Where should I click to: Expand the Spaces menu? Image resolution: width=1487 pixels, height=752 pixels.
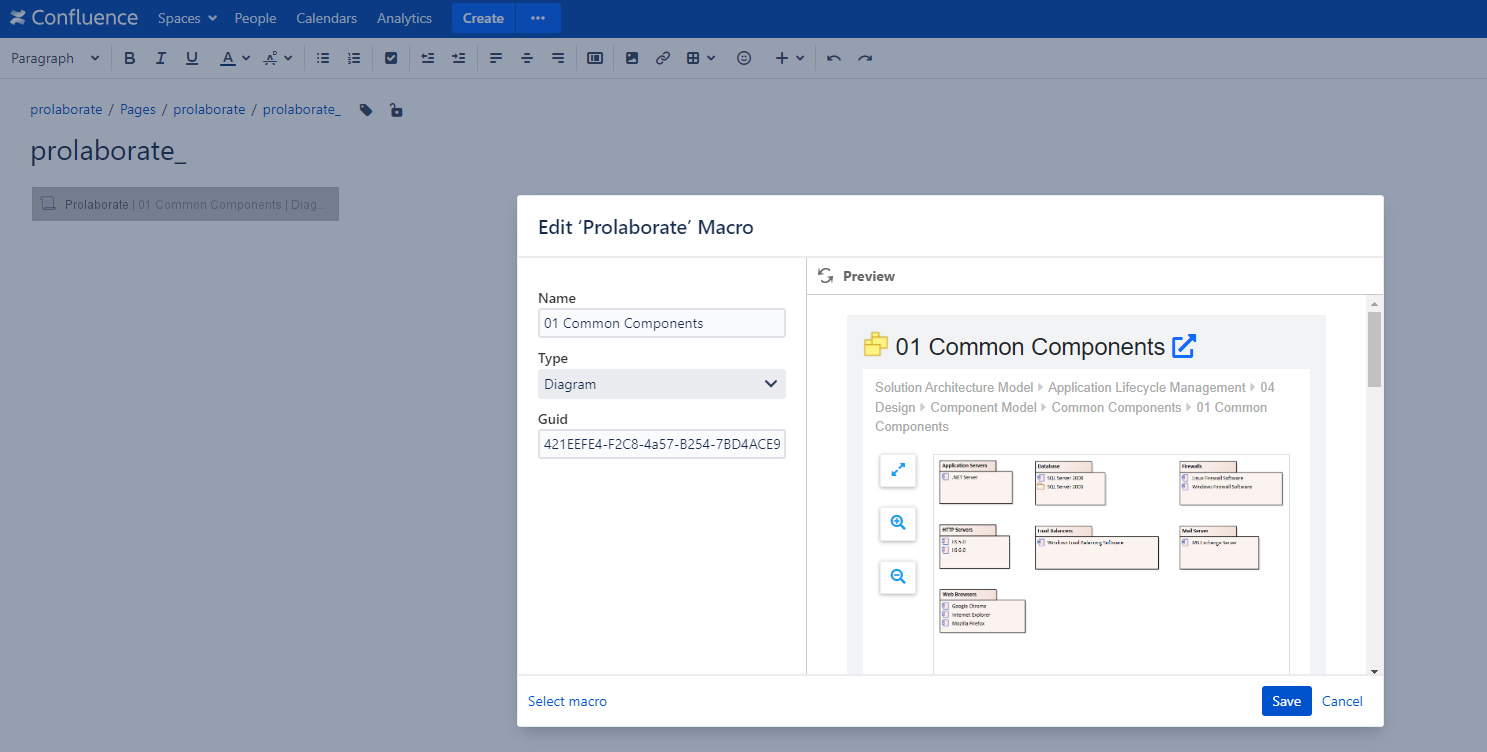(187, 18)
